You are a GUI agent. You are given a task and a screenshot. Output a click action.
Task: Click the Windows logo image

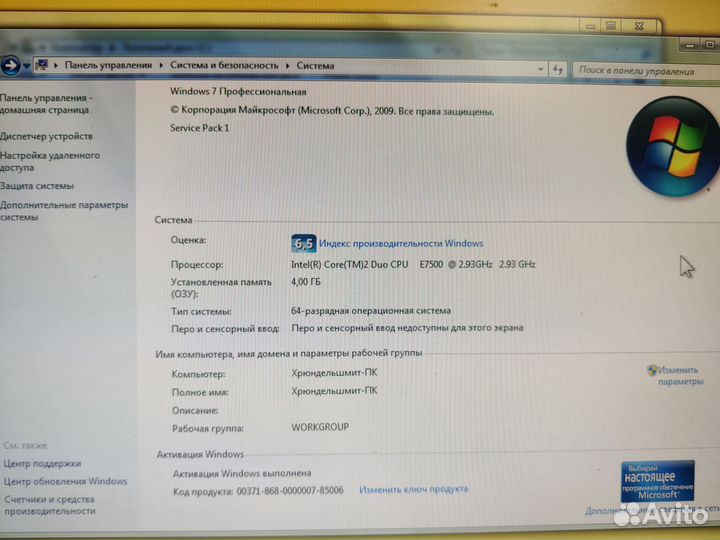click(x=672, y=146)
